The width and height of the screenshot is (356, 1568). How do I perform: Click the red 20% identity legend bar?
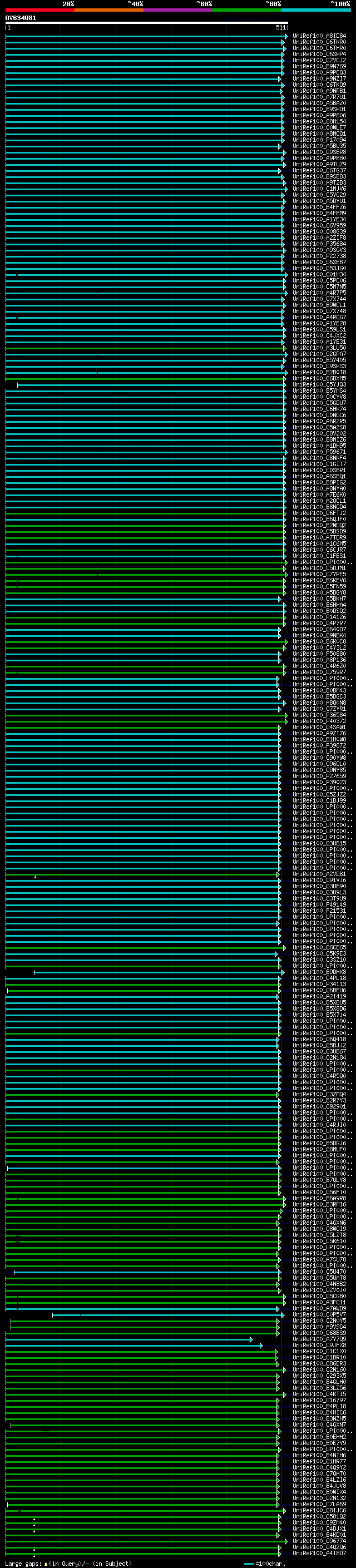pos(39,10)
